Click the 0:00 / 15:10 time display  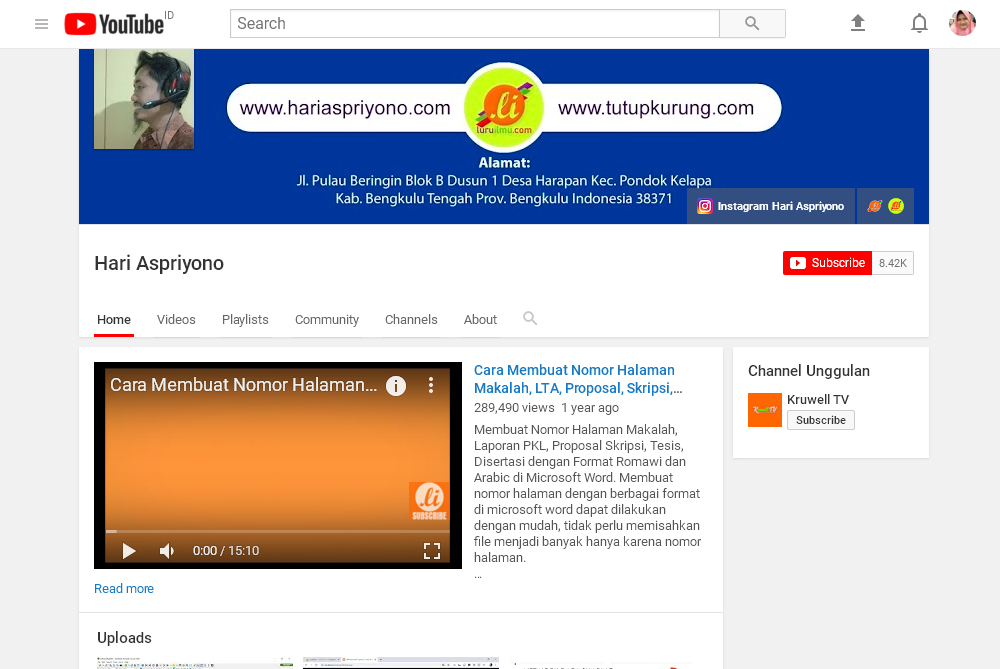click(x=226, y=550)
